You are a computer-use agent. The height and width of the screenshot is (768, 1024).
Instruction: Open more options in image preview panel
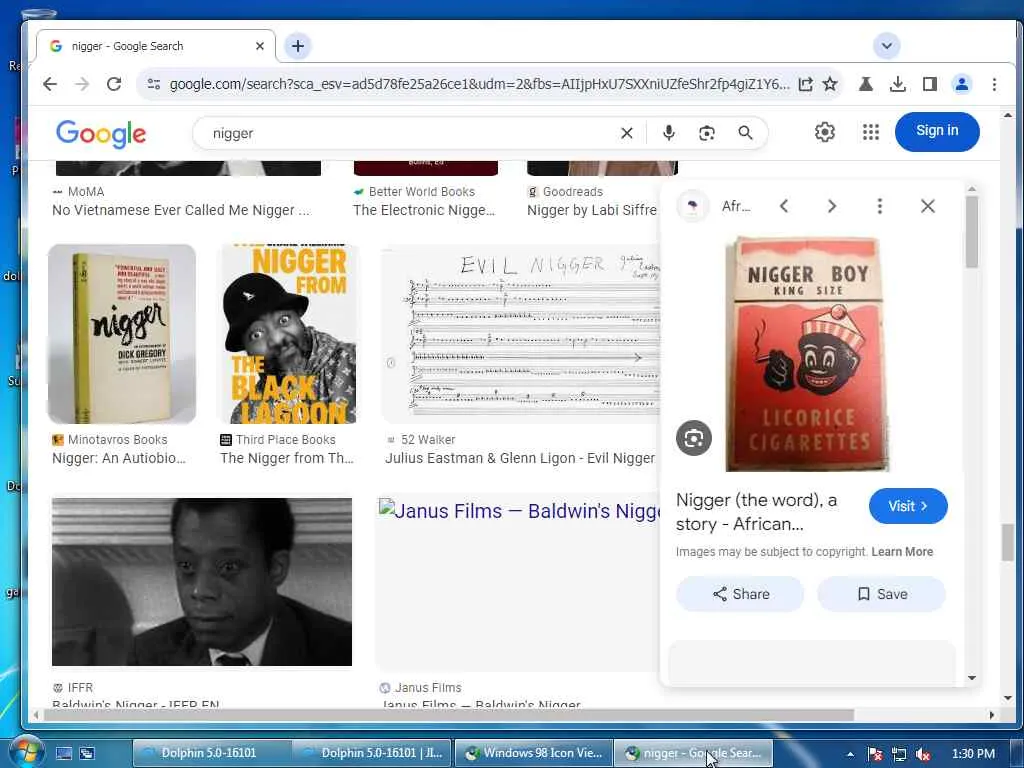880,206
